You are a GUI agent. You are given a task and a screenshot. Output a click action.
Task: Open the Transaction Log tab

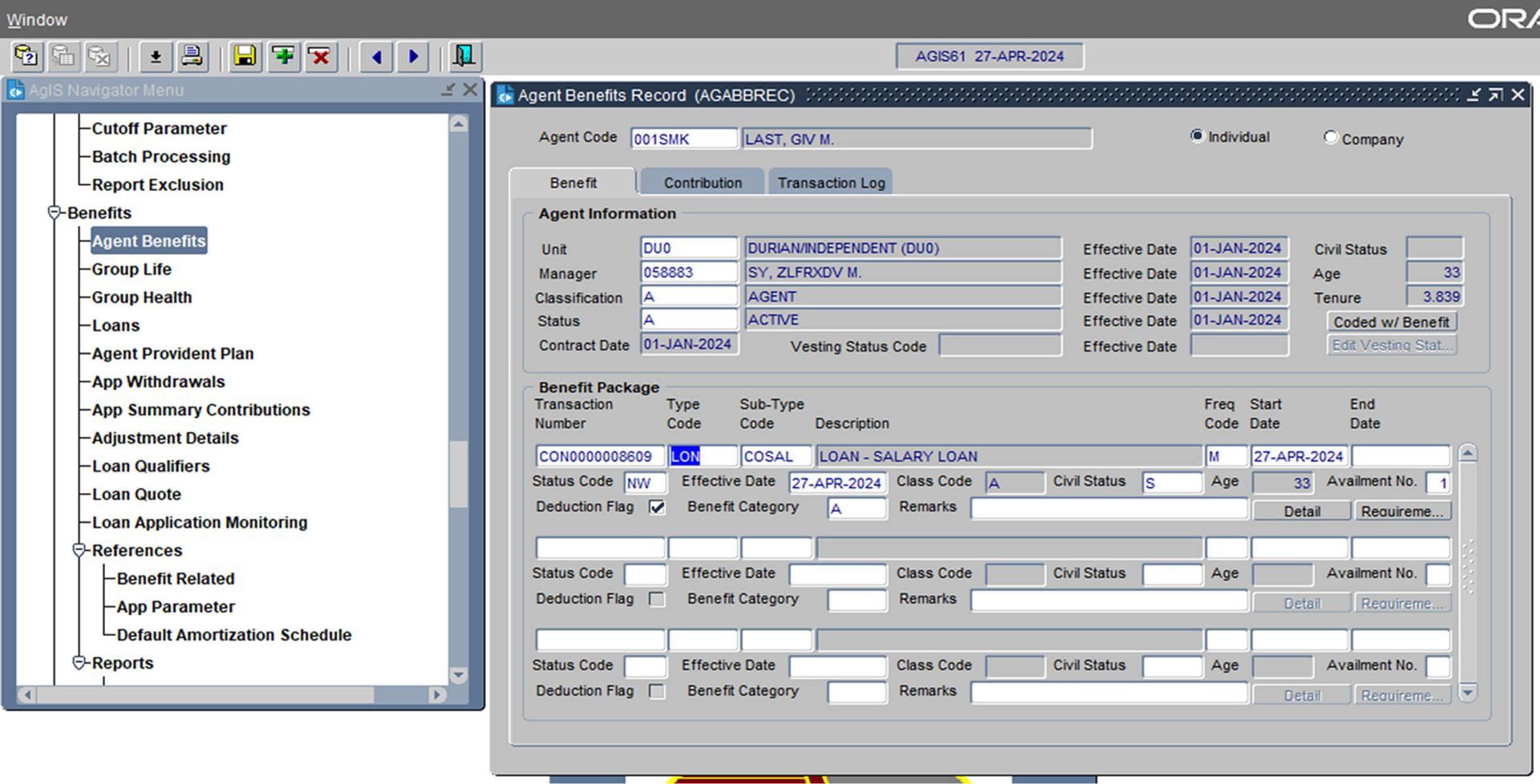click(831, 183)
